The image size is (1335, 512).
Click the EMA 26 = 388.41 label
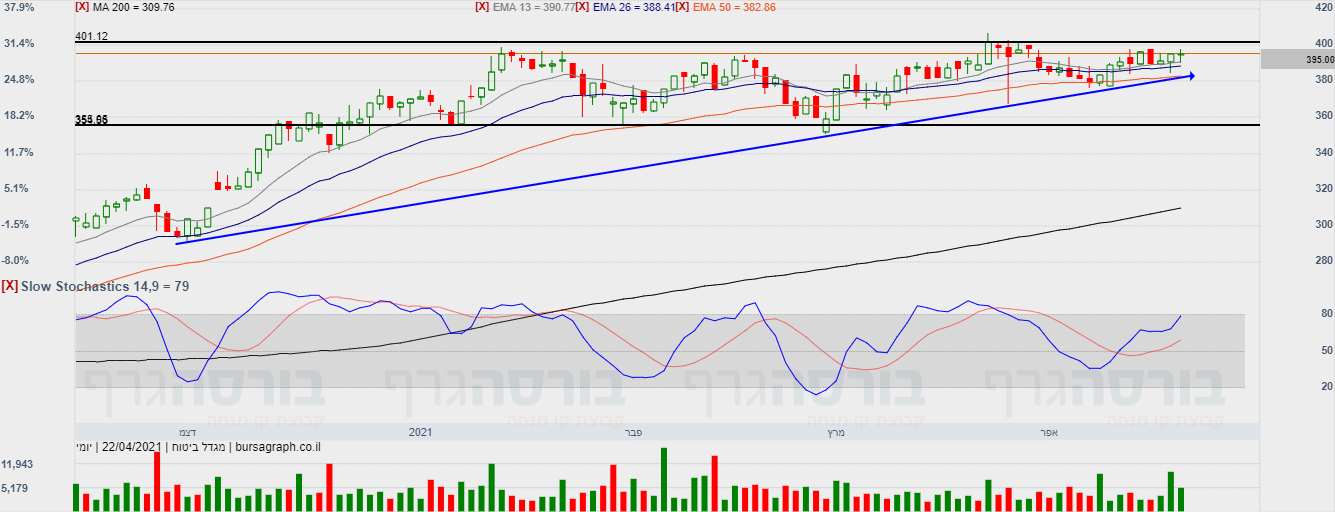pos(634,6)
